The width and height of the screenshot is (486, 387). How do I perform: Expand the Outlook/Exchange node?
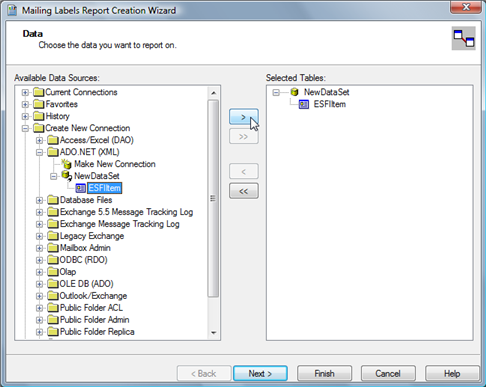(39, 296)
